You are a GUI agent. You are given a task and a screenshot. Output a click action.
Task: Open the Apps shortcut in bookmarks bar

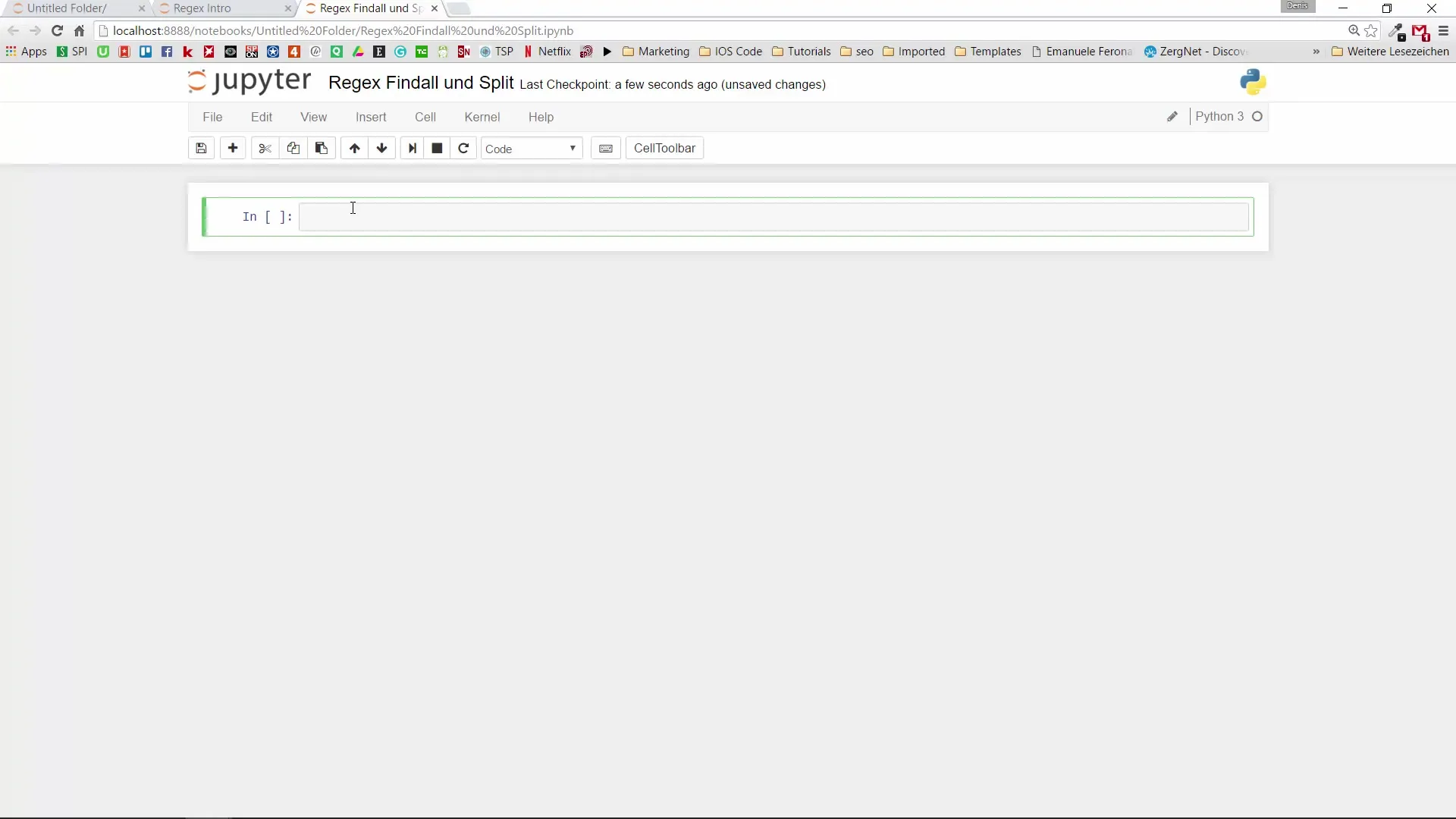coord(27,52)
